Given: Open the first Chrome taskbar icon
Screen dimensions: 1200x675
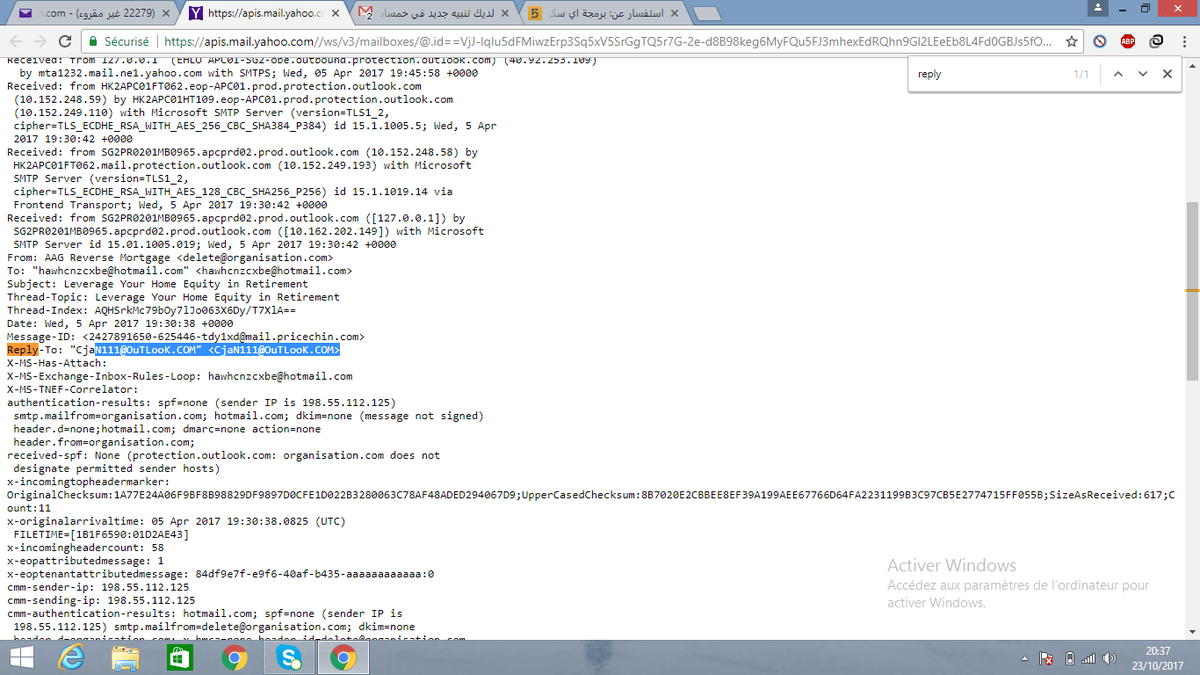Looking at the screenshot, I should (x=234, y=658).
